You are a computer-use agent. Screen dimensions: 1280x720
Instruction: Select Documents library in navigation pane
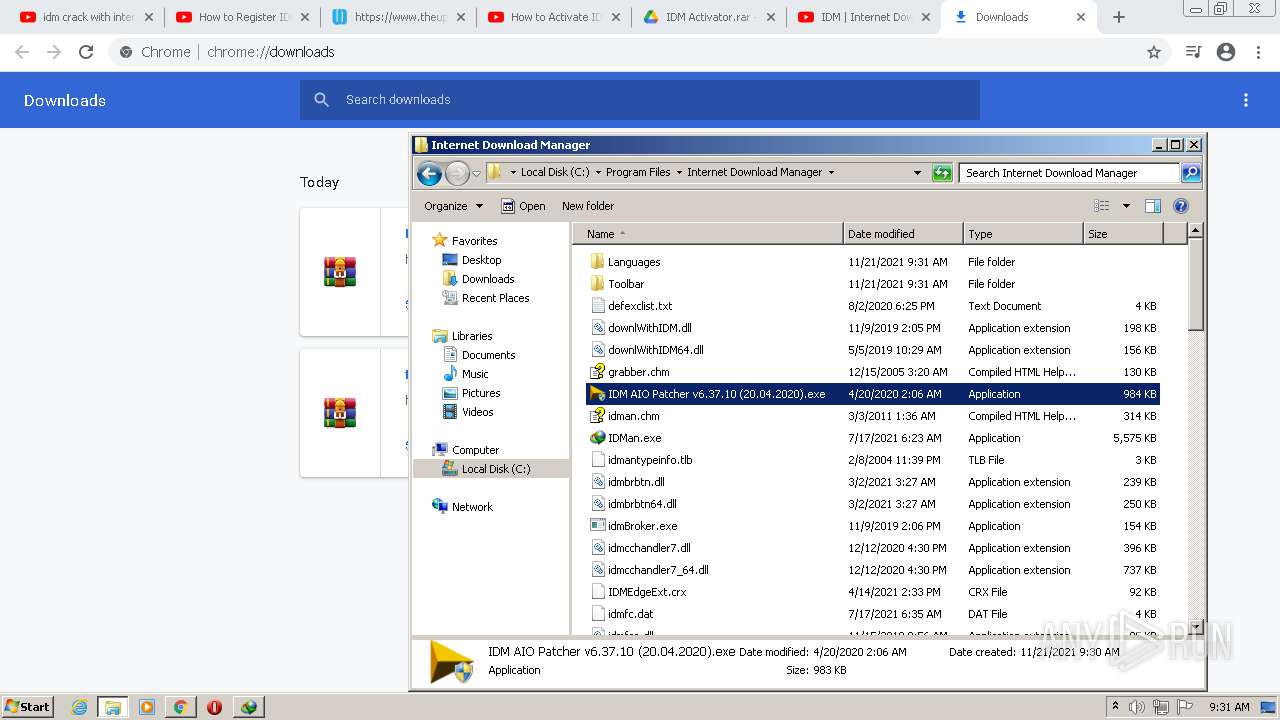point(487,355)
